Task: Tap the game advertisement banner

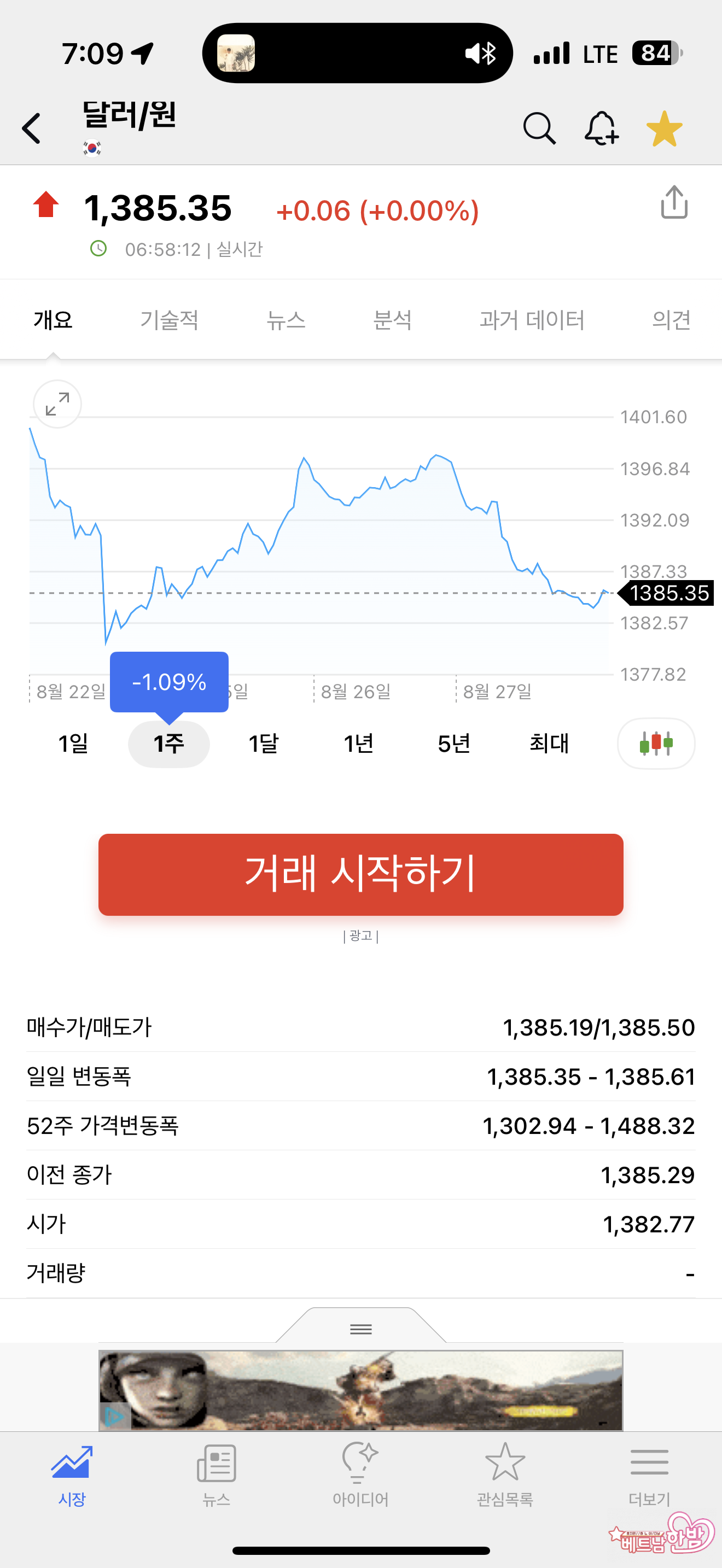Action: [x=361, y=1390]
